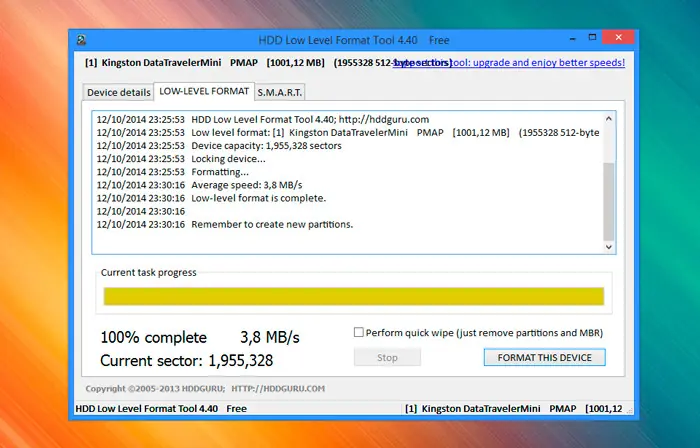The image size is (700, 448).
Task: Open the S.M.A.R.T. tab
Action: click(280, 92)
